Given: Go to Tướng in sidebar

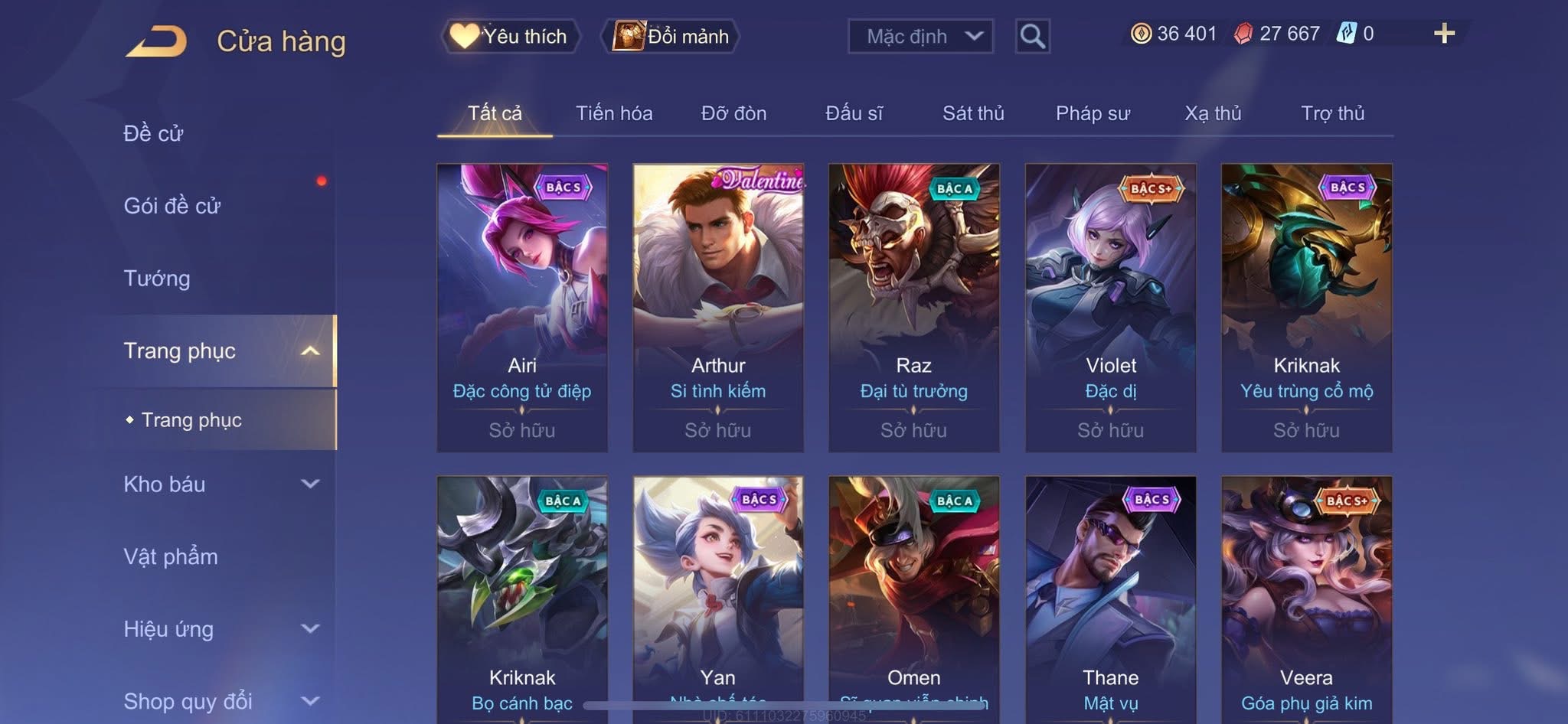Looking at the screenshot, I should point(157,278).
